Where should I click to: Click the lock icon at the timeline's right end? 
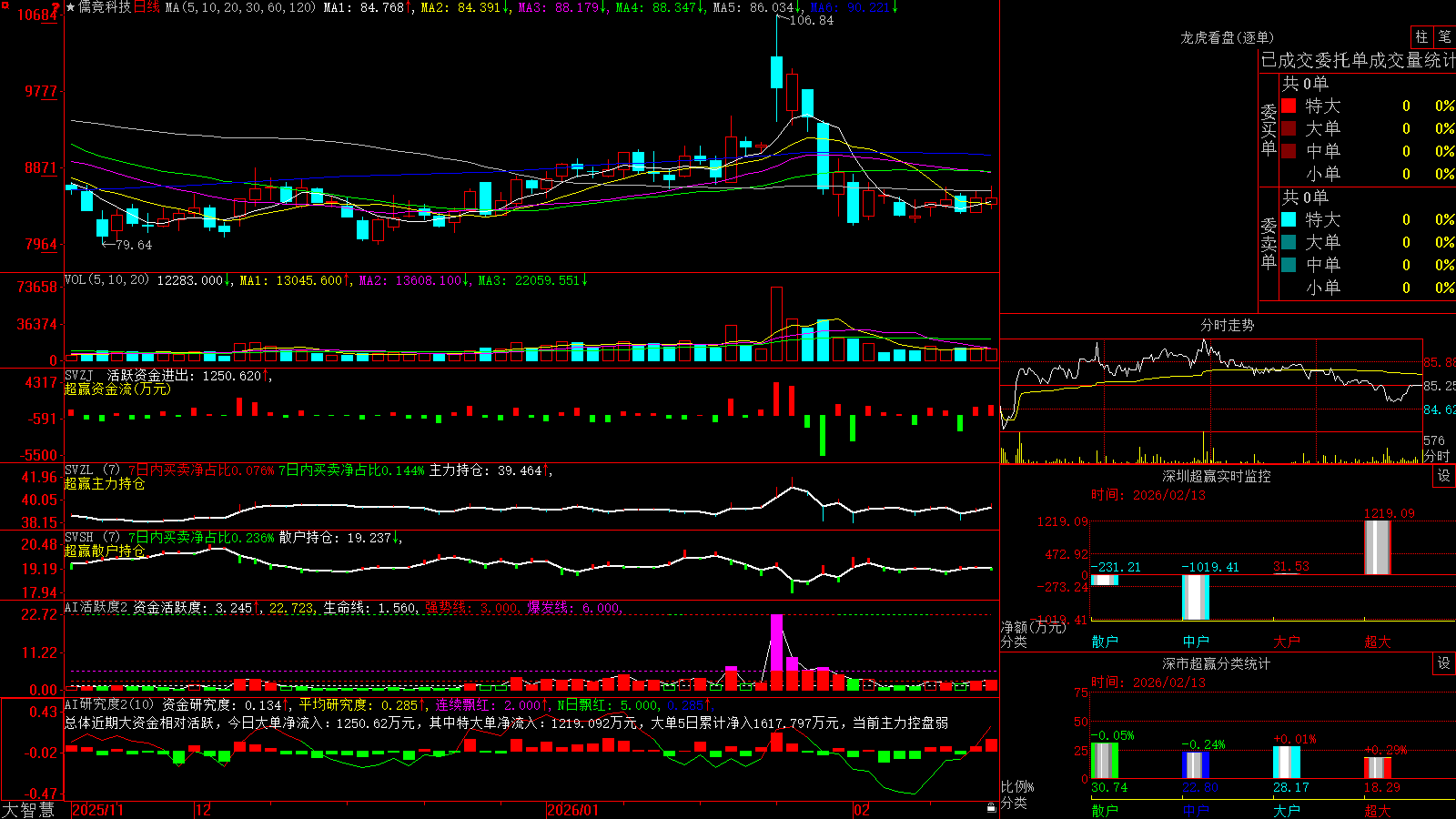coord(991,808)
